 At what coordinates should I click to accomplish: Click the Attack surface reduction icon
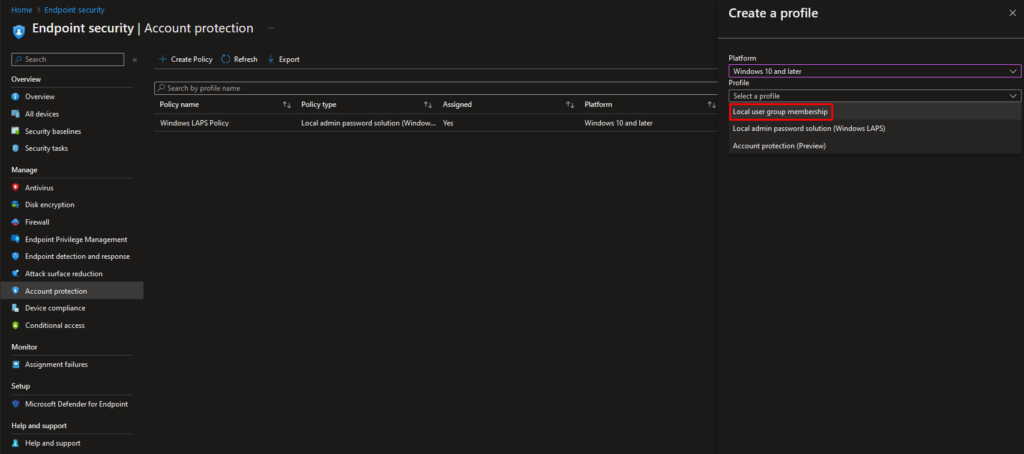16,274
